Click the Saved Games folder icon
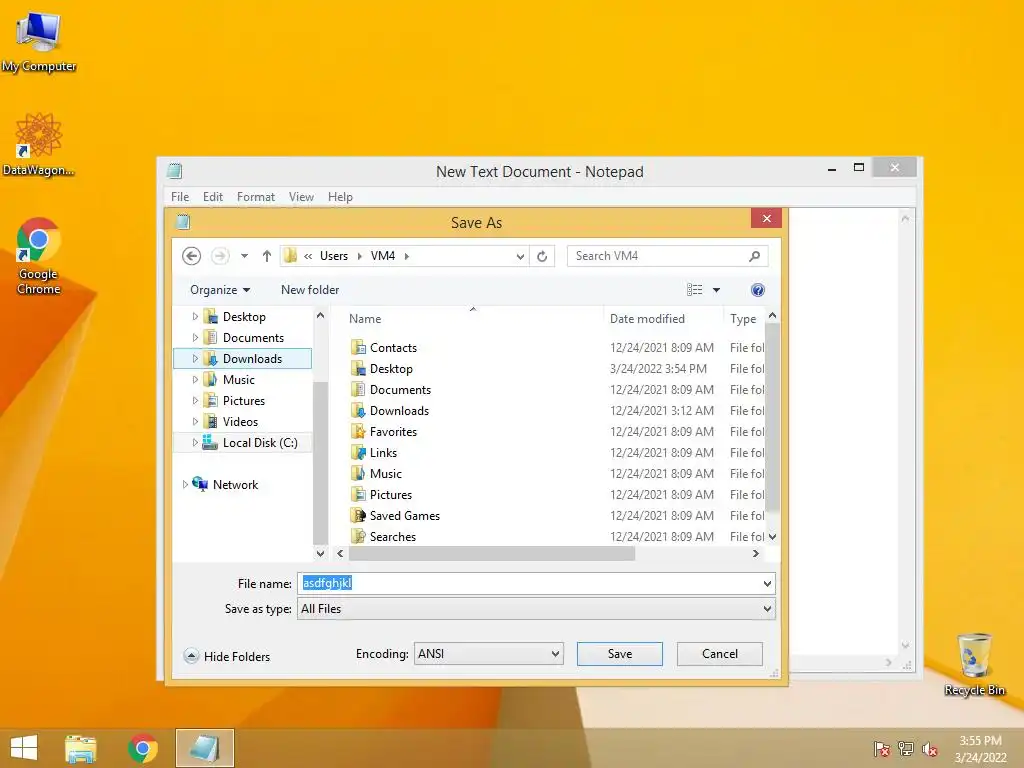1024x768 pixels. (358, 515)
